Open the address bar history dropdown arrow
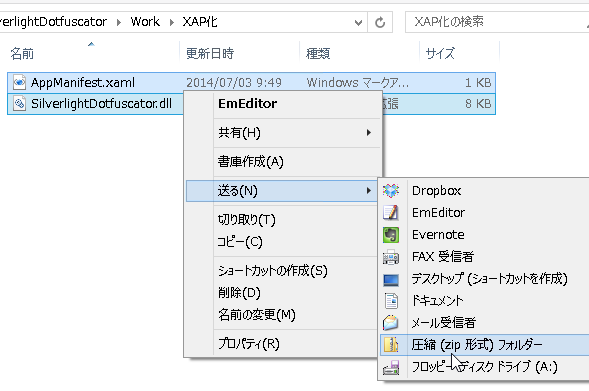The image size is (589, 391). (358, 23)
